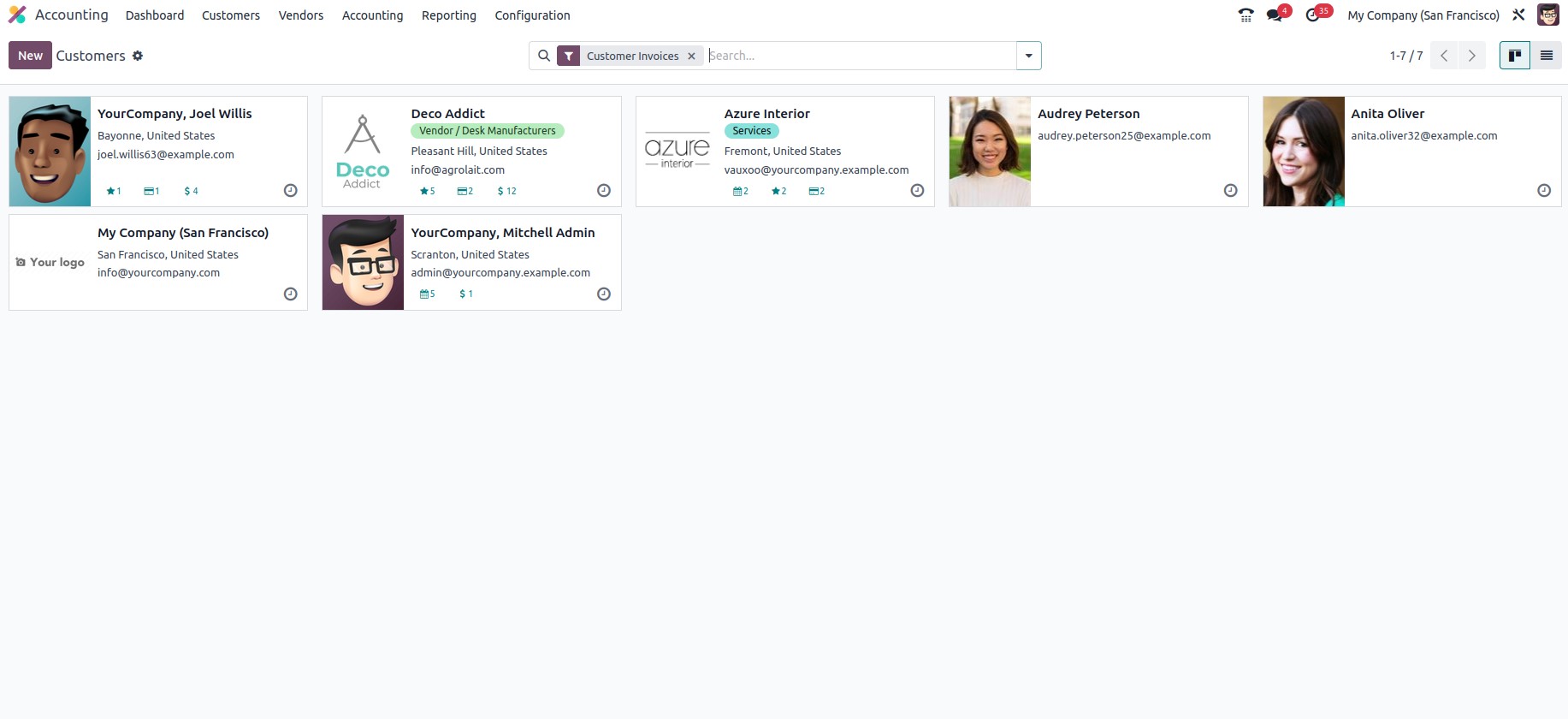Open My Company (San Francisco) activity clock
The image size is (1568, 719).
click(x=291, y=294)
